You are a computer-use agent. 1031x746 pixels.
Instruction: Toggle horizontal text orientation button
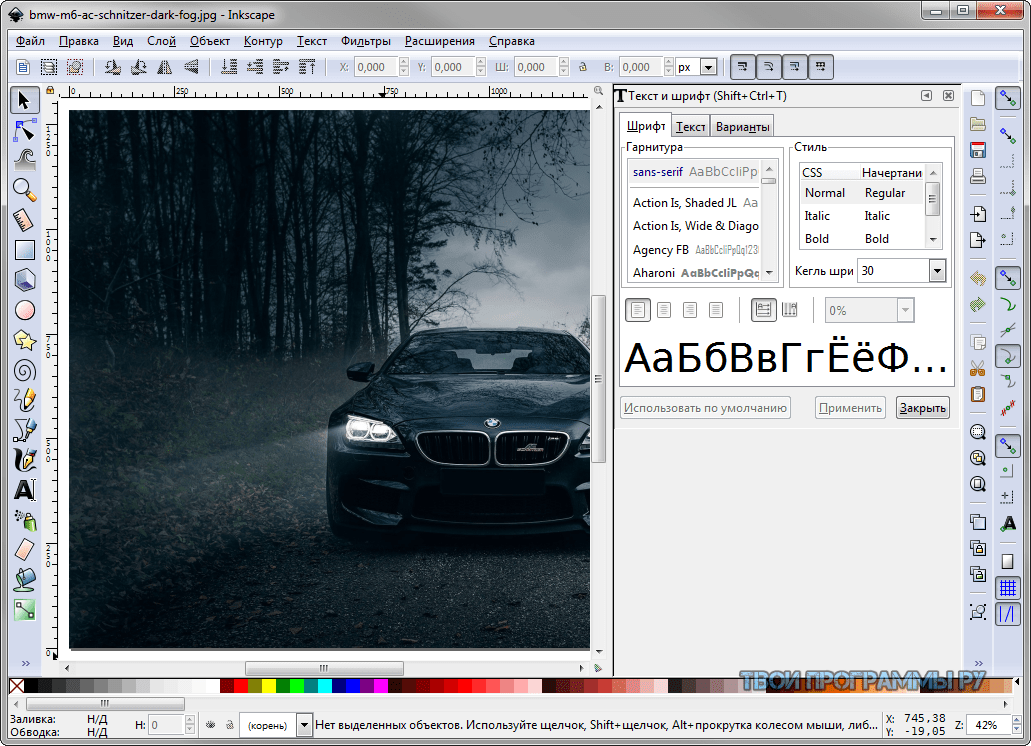pos(763,310)
